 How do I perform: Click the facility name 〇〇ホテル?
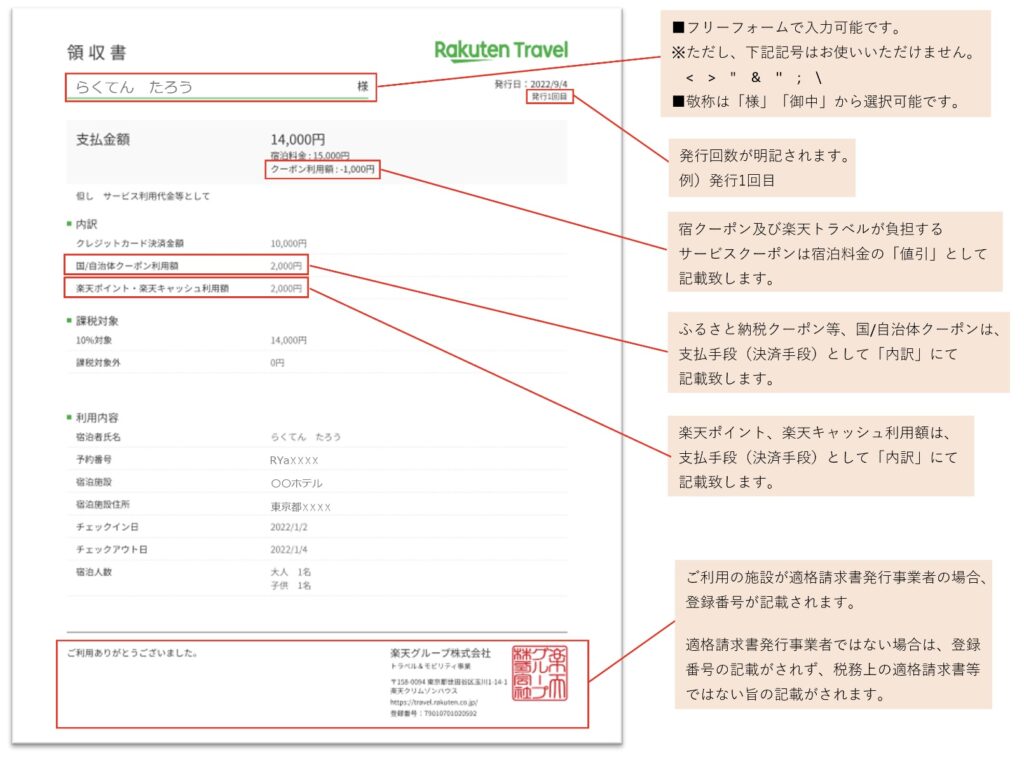(x=296, y=483)
